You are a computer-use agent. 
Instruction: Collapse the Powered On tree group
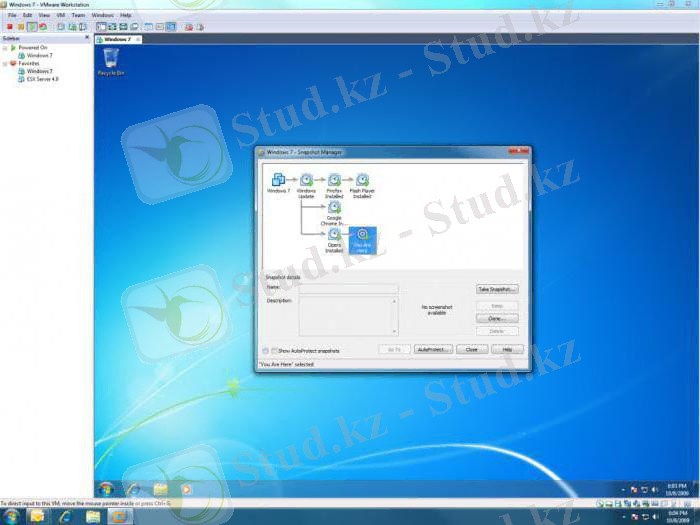coord(5,47)
